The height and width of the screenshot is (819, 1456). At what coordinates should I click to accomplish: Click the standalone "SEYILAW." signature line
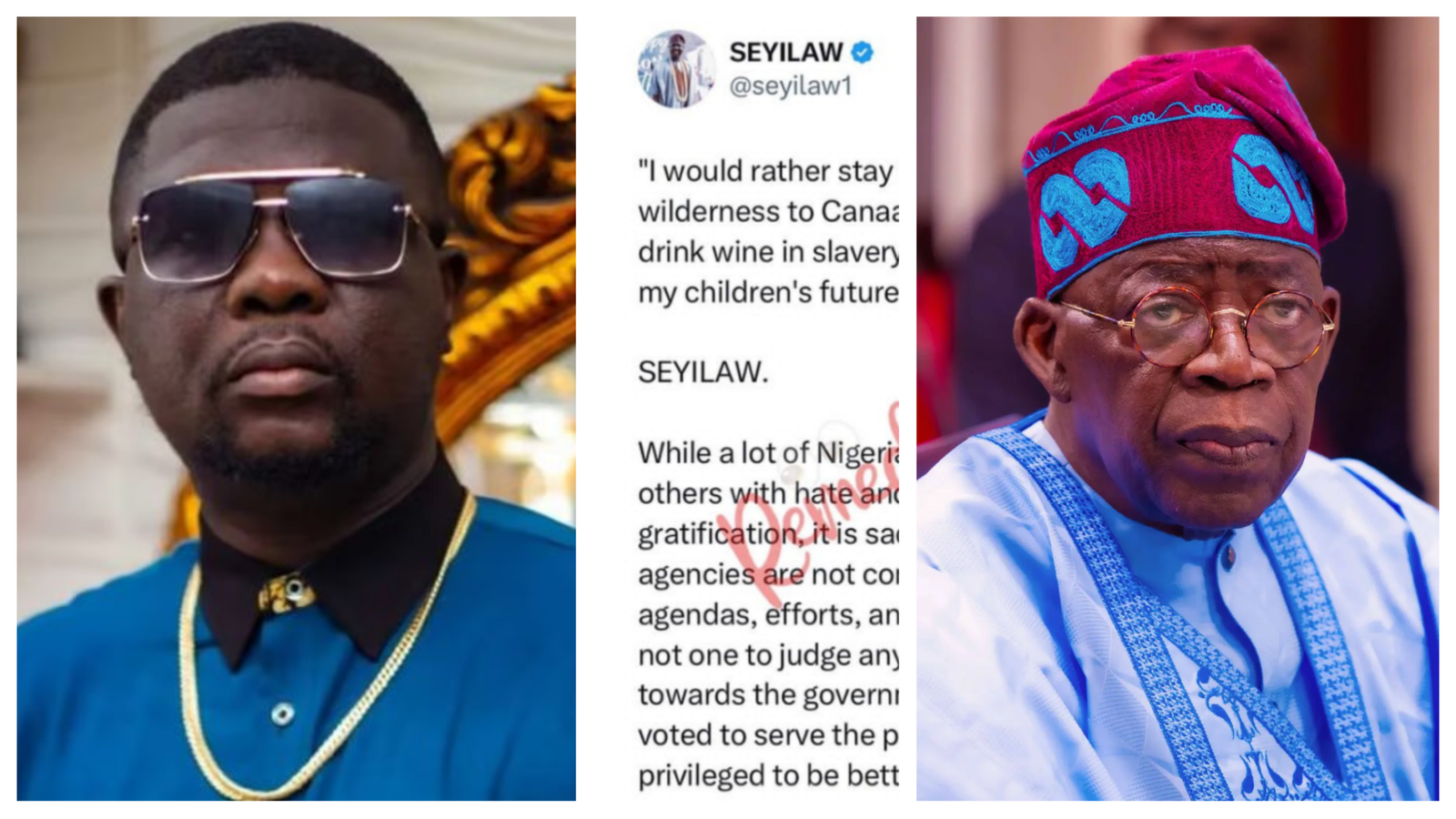click(703, 372)
